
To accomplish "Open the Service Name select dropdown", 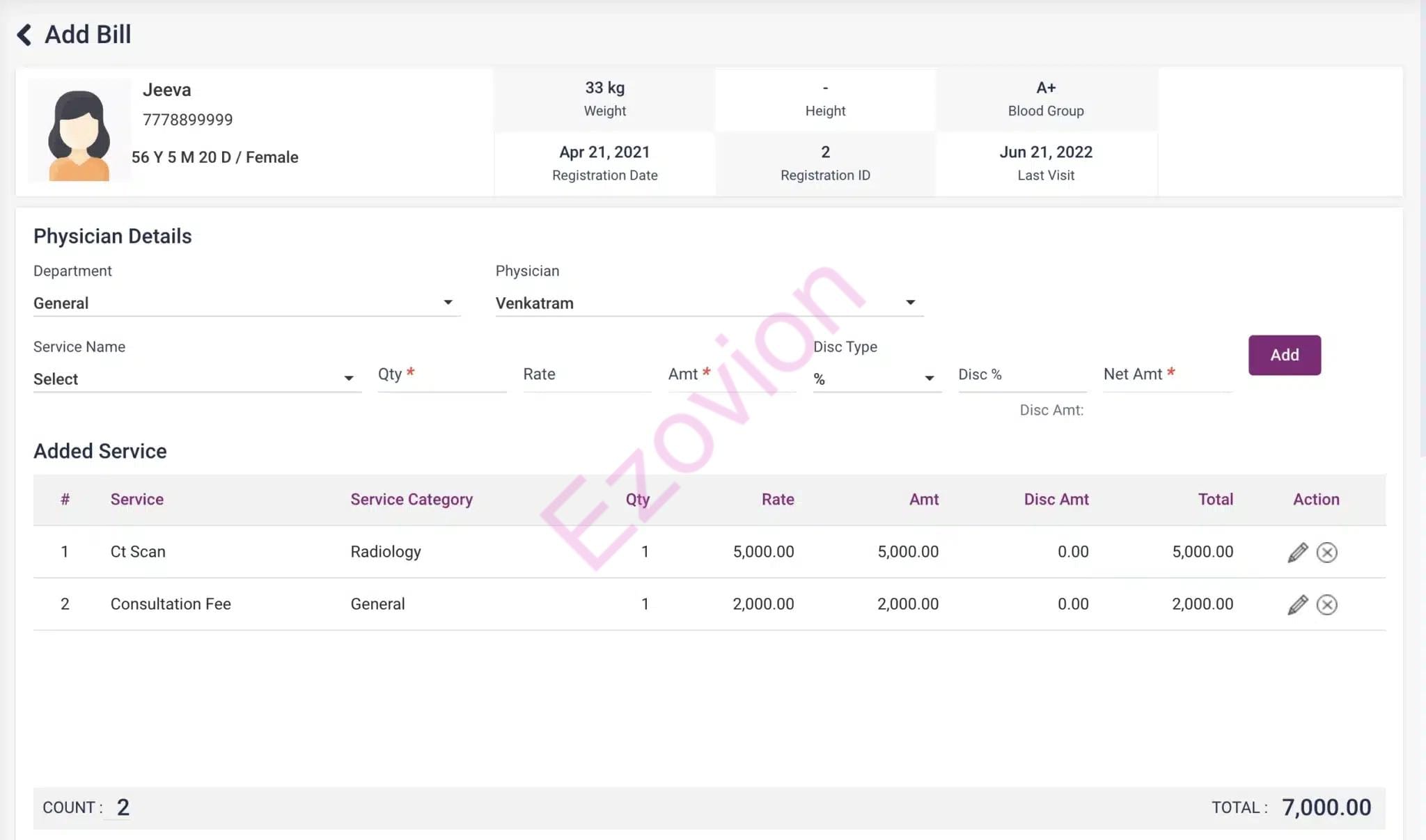I will click(196, 379).
